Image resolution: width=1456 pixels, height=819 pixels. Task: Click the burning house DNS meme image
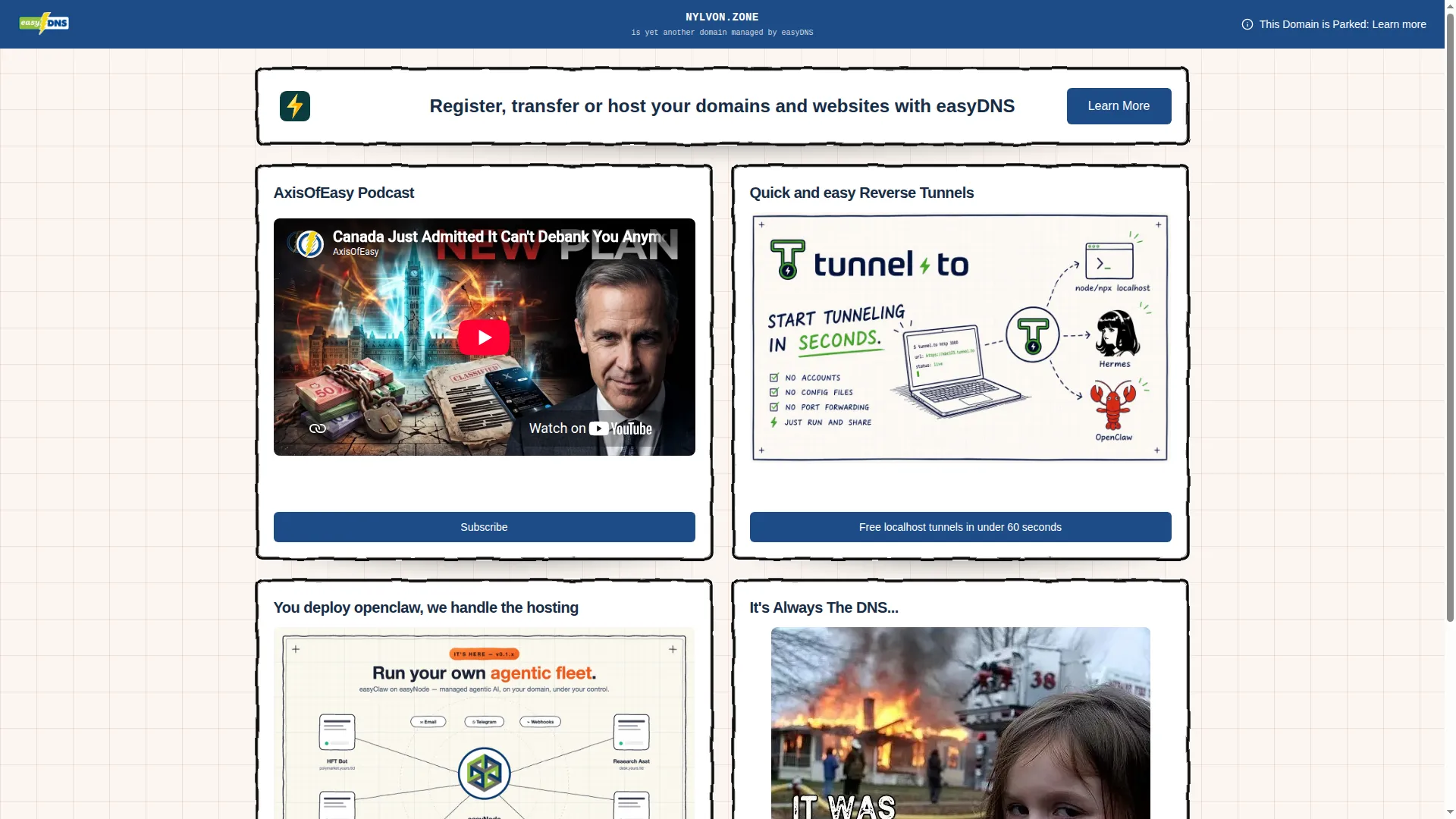point(960,723)
